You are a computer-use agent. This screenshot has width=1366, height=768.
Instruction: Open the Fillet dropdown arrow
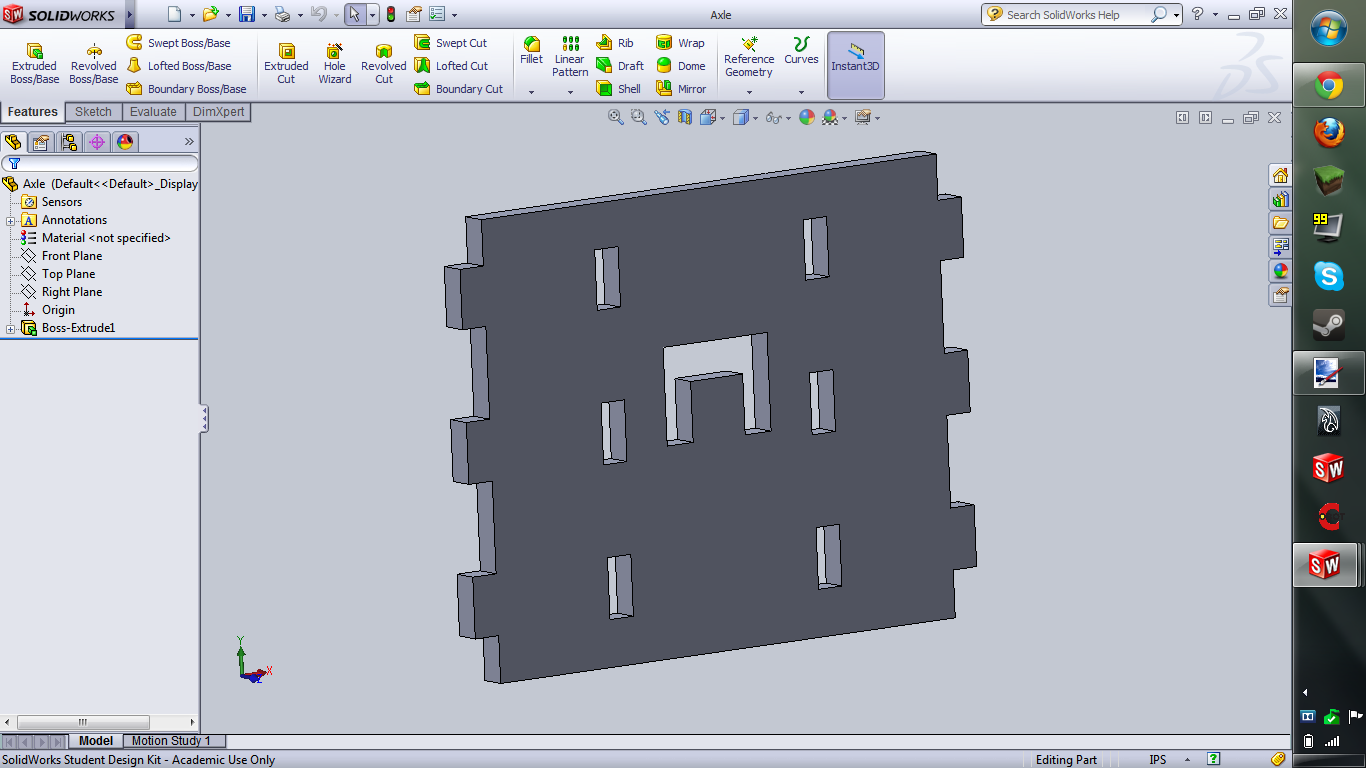pyautogui.click(x=532, y=92)
